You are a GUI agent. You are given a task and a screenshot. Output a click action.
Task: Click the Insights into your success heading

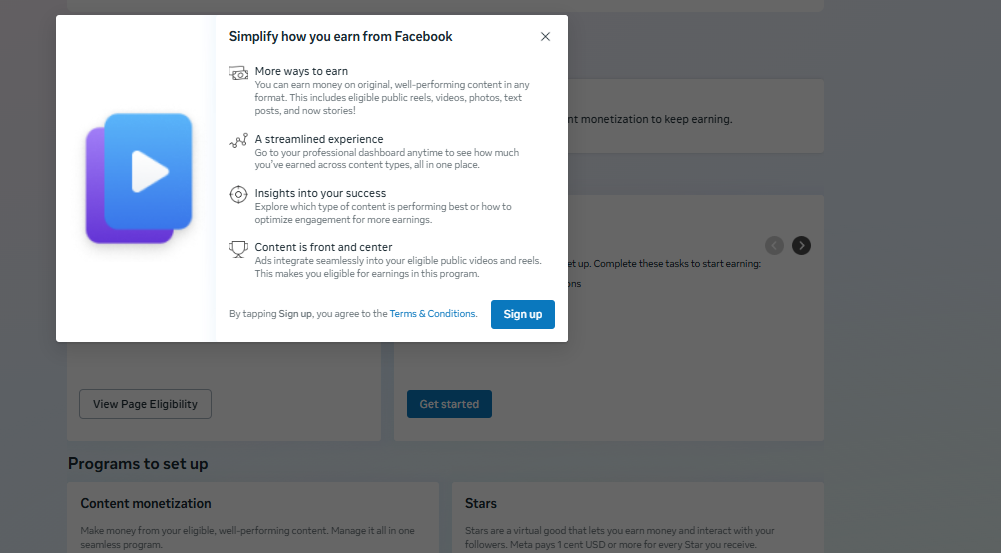pyautogui.click(x=320, y=193)
